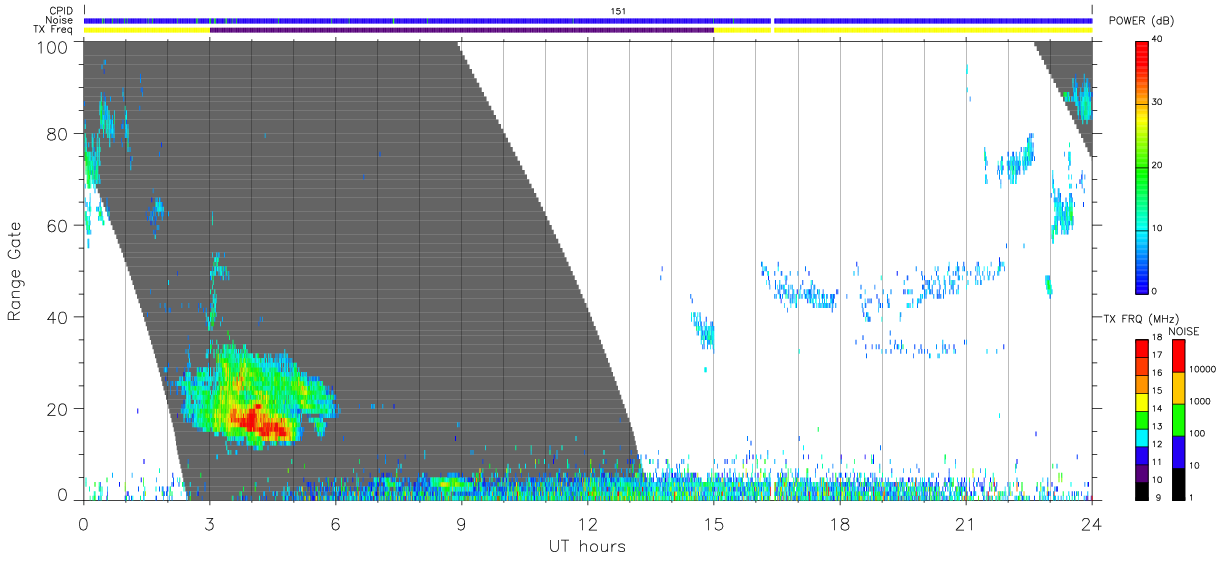Click the y-axis tick label 100
This screenshot has height=567, width=1228.
(x=54, y=47)
